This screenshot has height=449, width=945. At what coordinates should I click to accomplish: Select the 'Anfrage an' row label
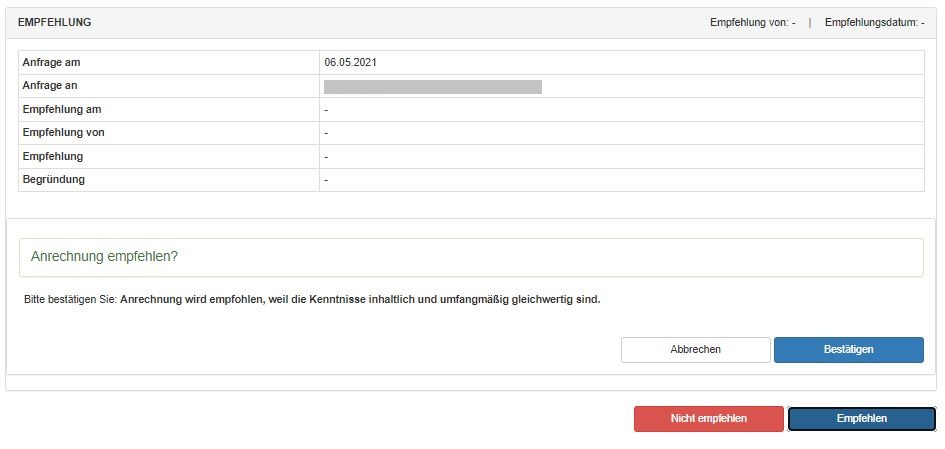click(50, 86)
